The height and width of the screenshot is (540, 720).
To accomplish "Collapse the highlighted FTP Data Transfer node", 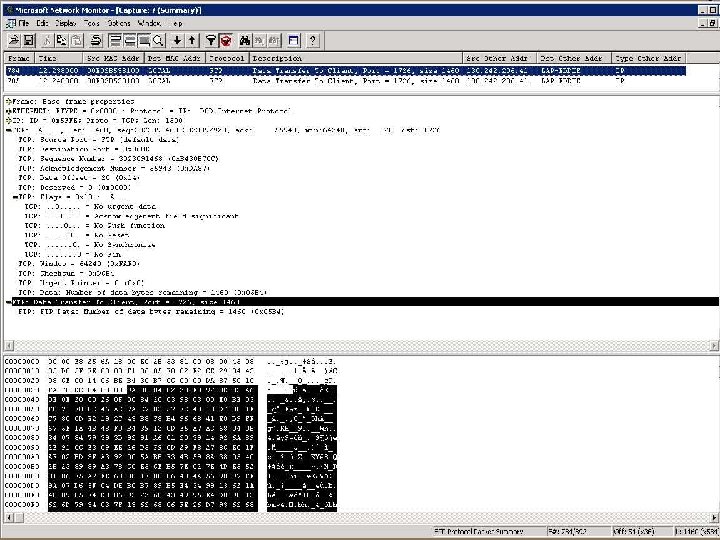I will (8, 302).
